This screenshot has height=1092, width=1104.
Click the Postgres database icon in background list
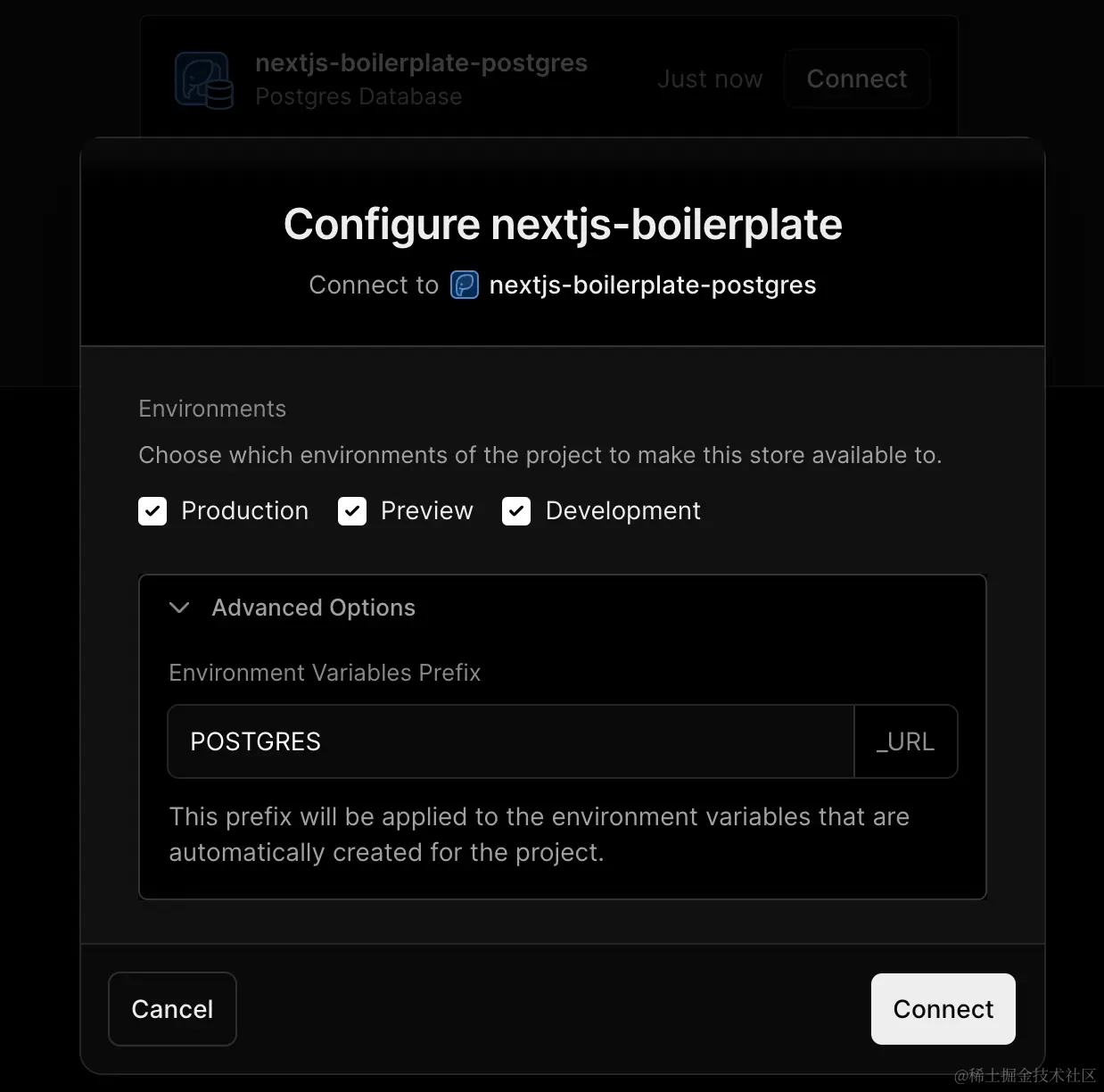204,80
